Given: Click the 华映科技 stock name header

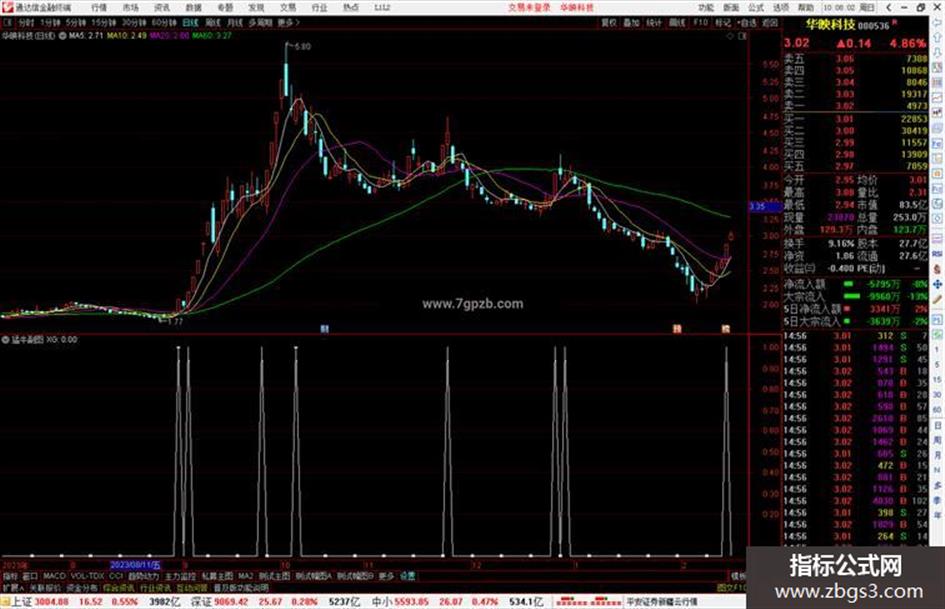Looking at the screenshot, I should point(830,25).
